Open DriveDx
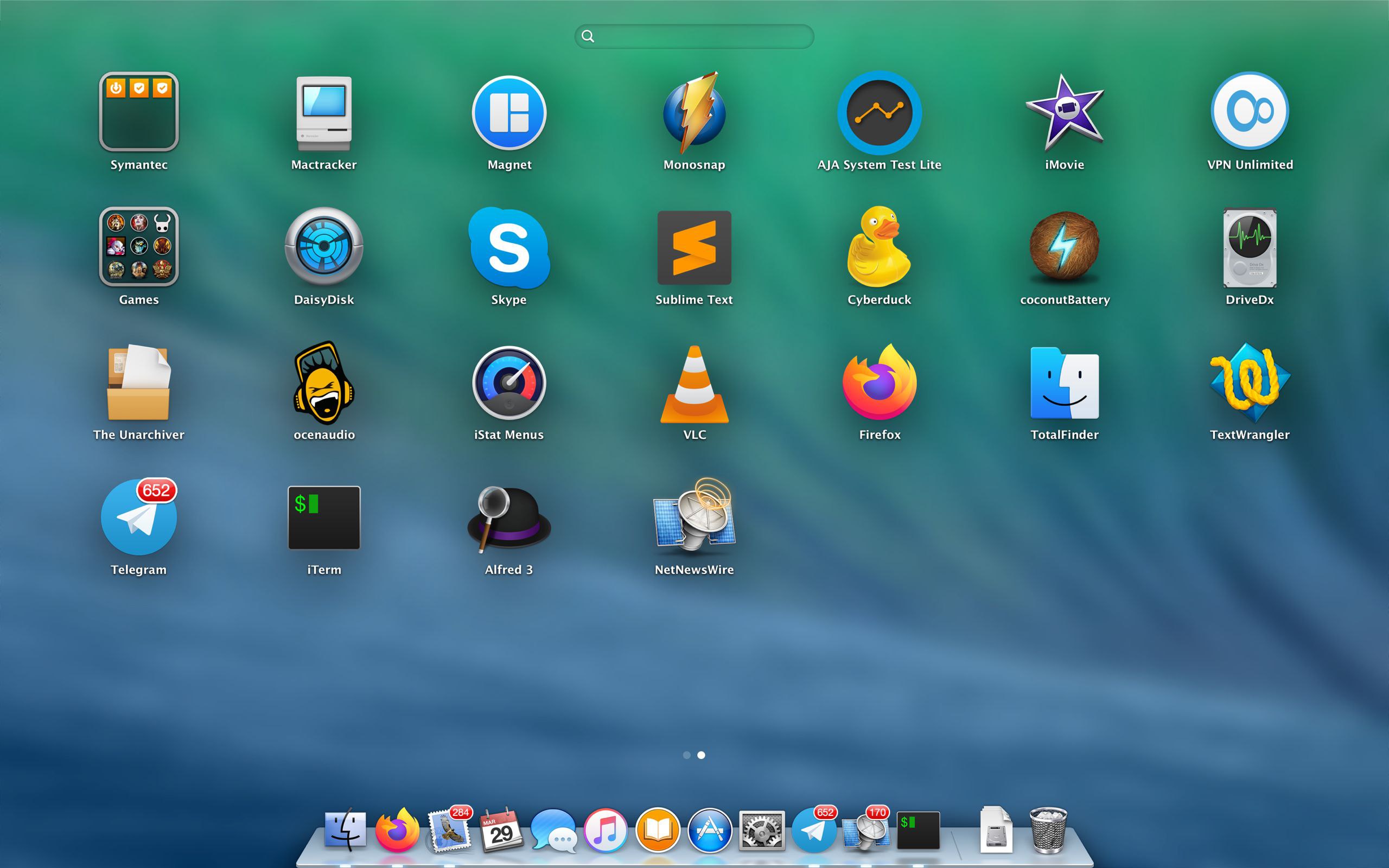 pos(1250,247)
